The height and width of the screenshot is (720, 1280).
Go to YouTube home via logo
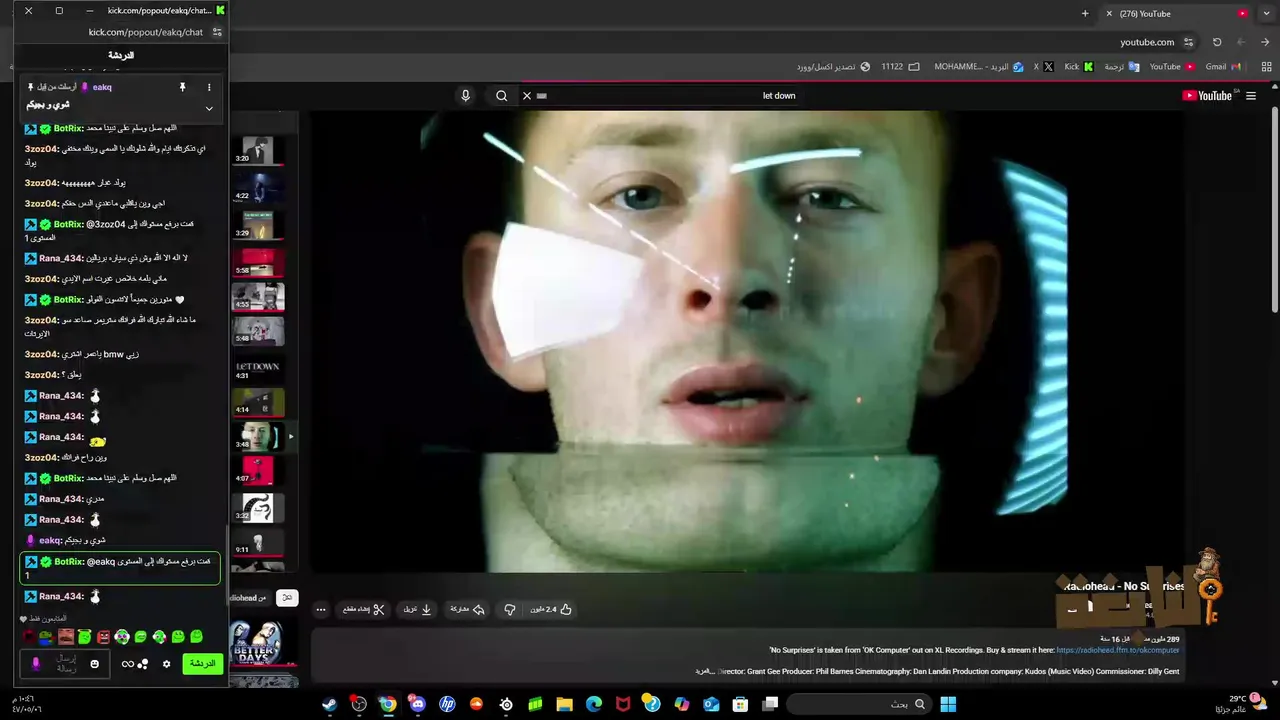[x=1210, y=96]
